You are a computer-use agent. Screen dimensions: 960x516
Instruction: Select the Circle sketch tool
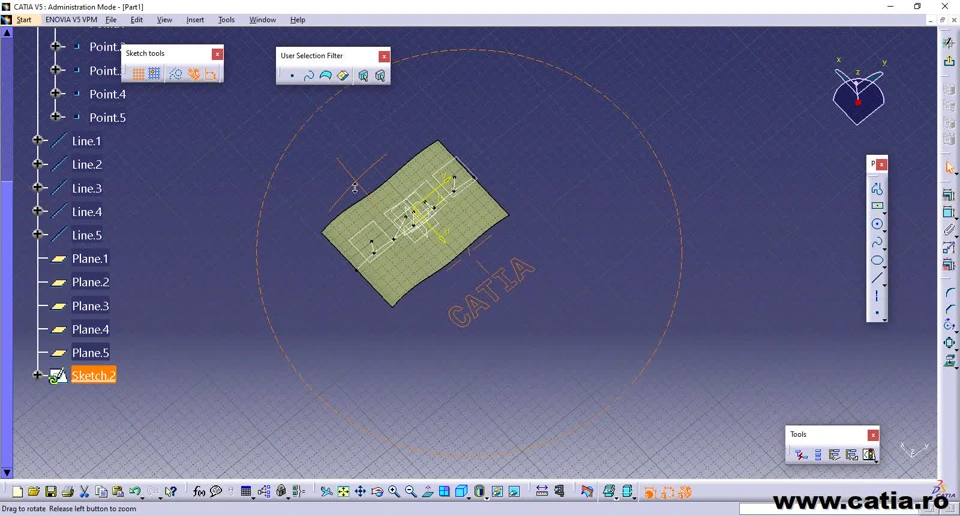877,224
